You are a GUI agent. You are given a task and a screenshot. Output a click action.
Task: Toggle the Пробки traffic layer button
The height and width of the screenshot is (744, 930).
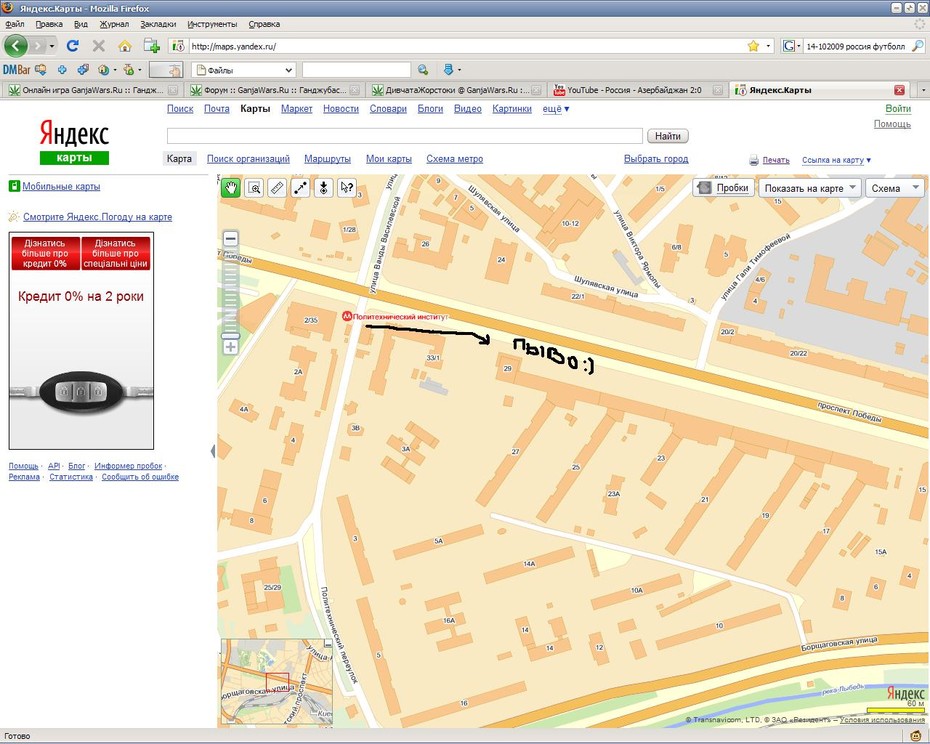[x=724, y=188]
